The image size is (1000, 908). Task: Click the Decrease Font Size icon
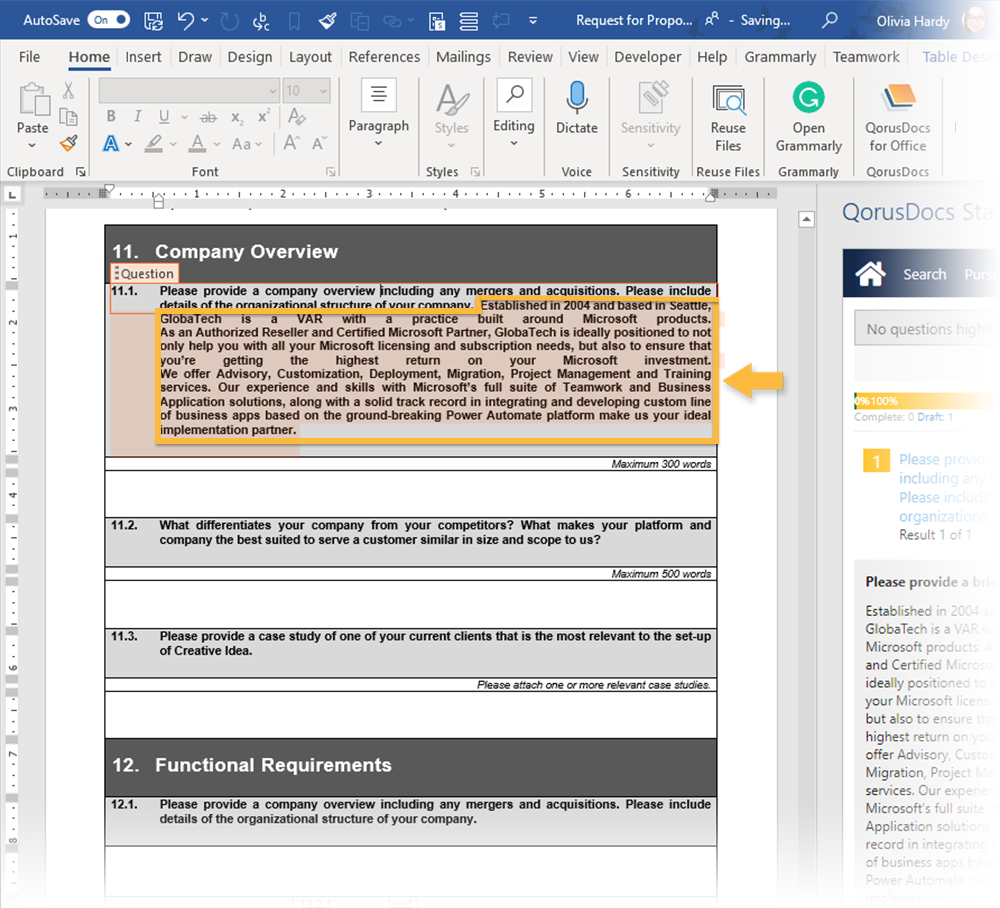point(320,143)
